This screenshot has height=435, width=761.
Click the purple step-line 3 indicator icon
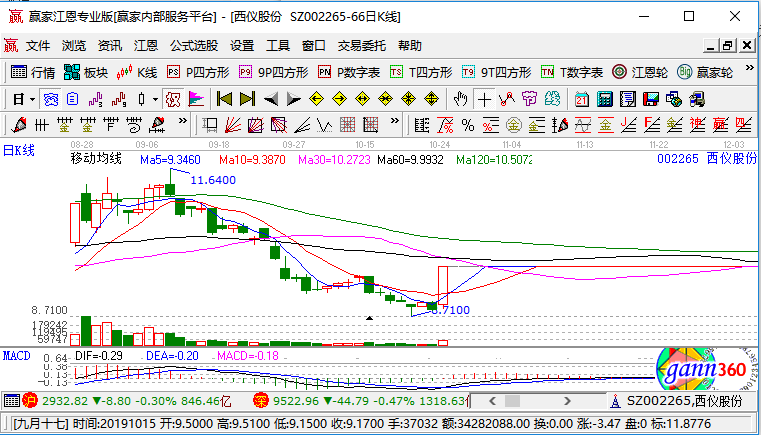[95, 100]
